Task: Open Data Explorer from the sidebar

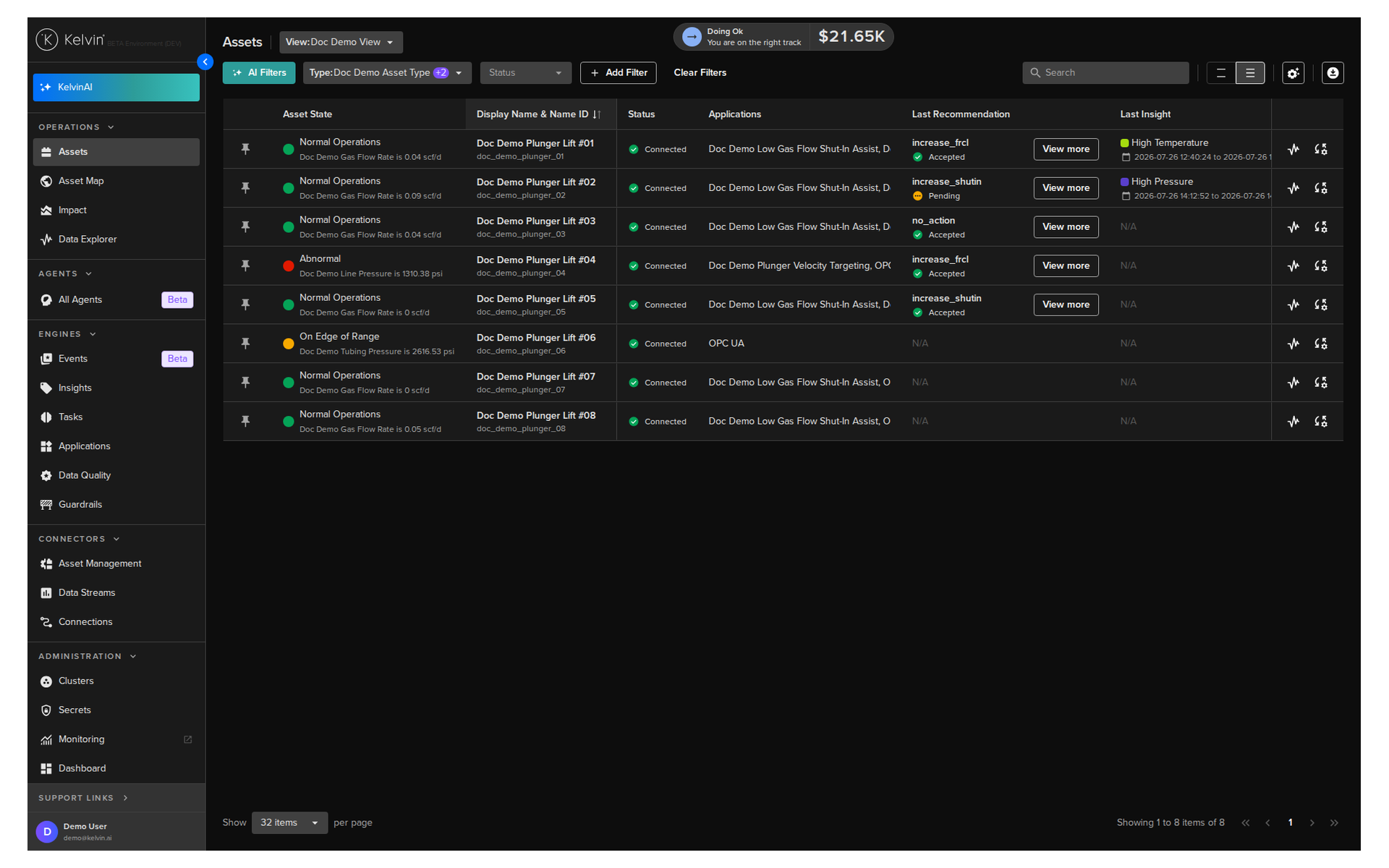Action: [x=116, y=239]
